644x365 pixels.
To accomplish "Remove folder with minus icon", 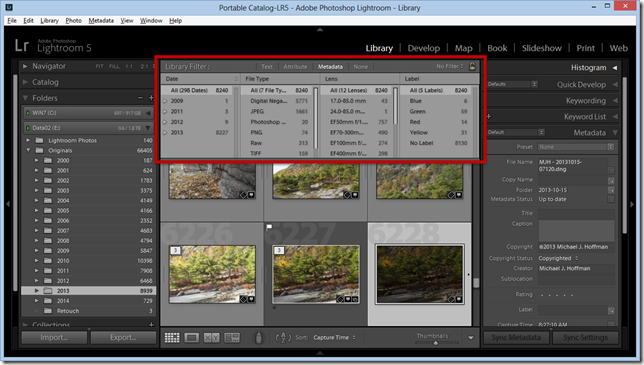I will click(140, 98).
